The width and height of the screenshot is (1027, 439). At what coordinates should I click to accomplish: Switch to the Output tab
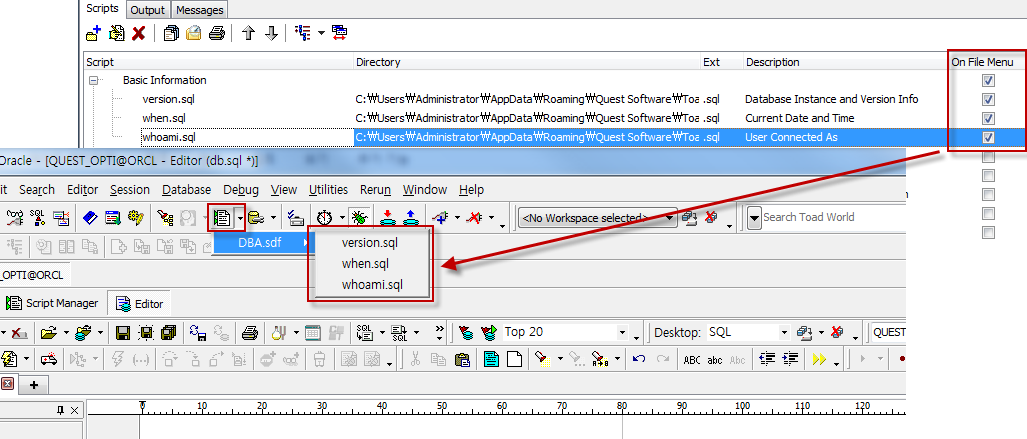point(149,9)
